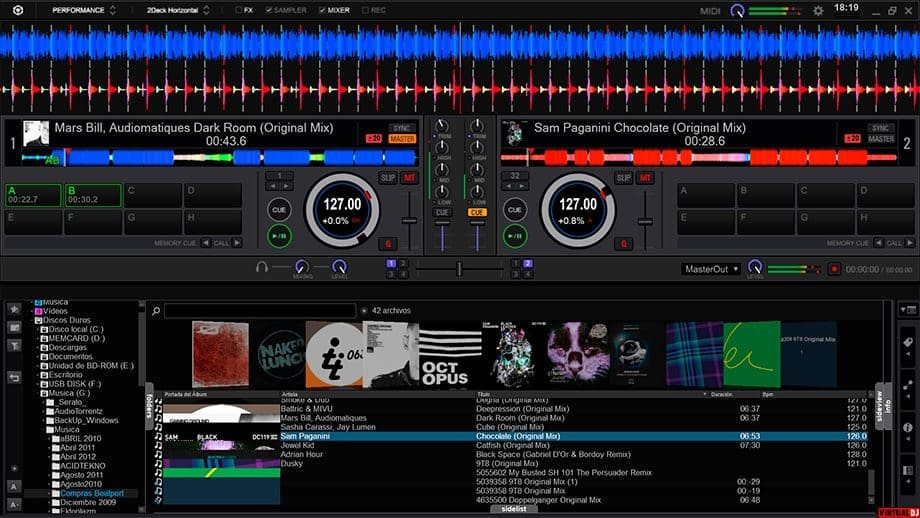This screenshot has width=920, height=518.
Task: Open the PERFORMANCE mode dropdown
Action: (83, 10)
